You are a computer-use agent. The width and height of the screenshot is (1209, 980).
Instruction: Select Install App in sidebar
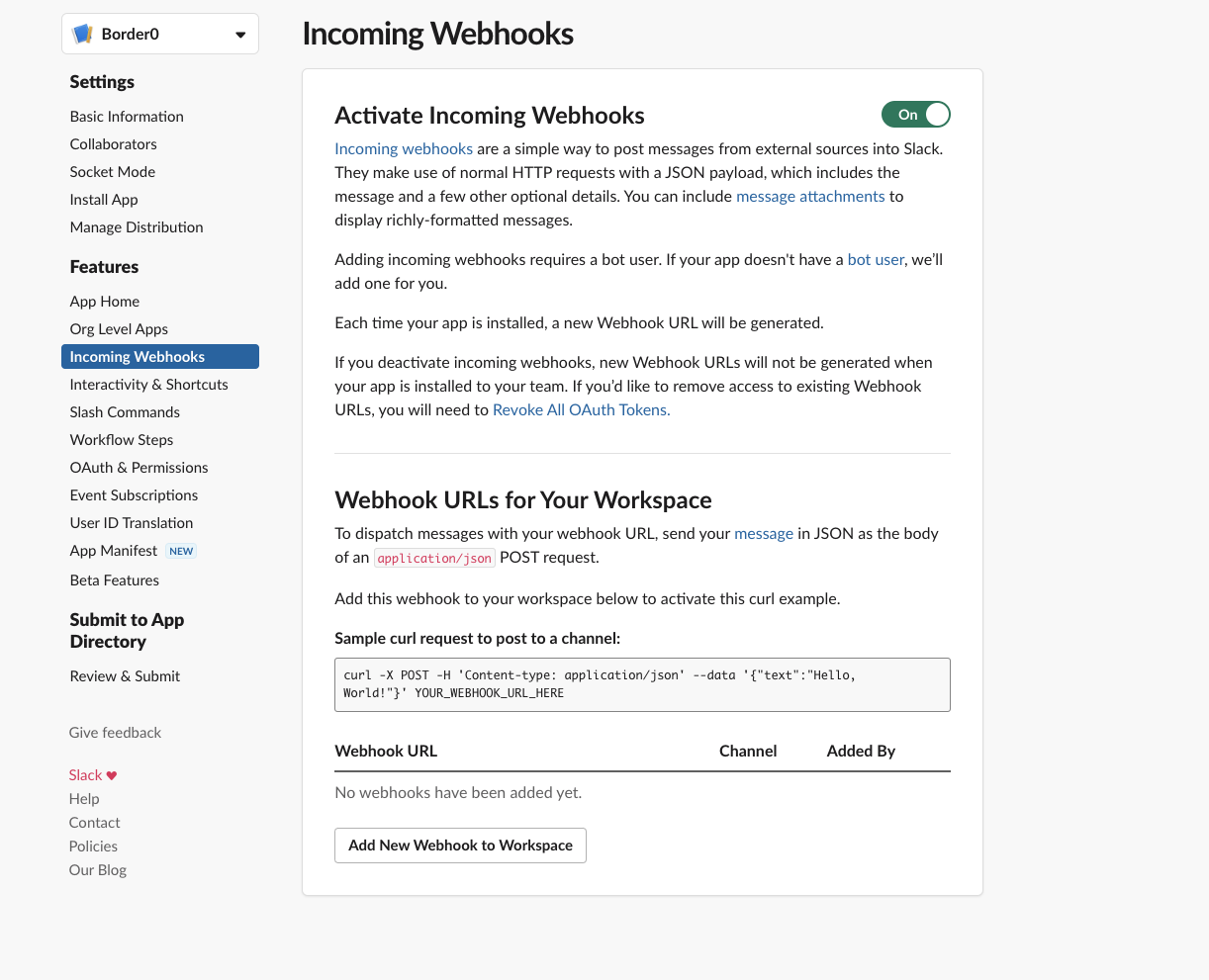tap(104, 200)
